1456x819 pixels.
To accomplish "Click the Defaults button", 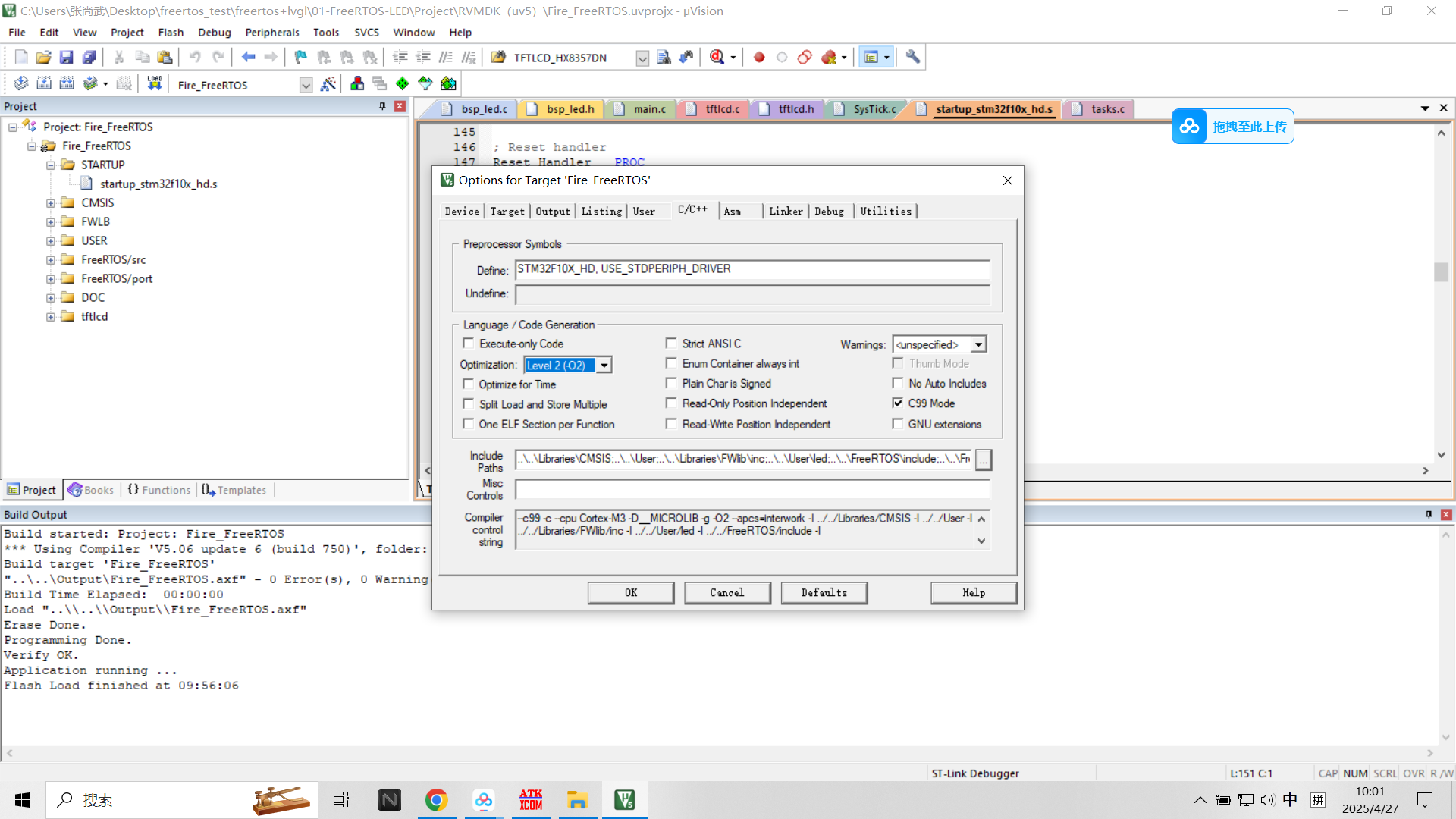I will (x=824, y=593).
